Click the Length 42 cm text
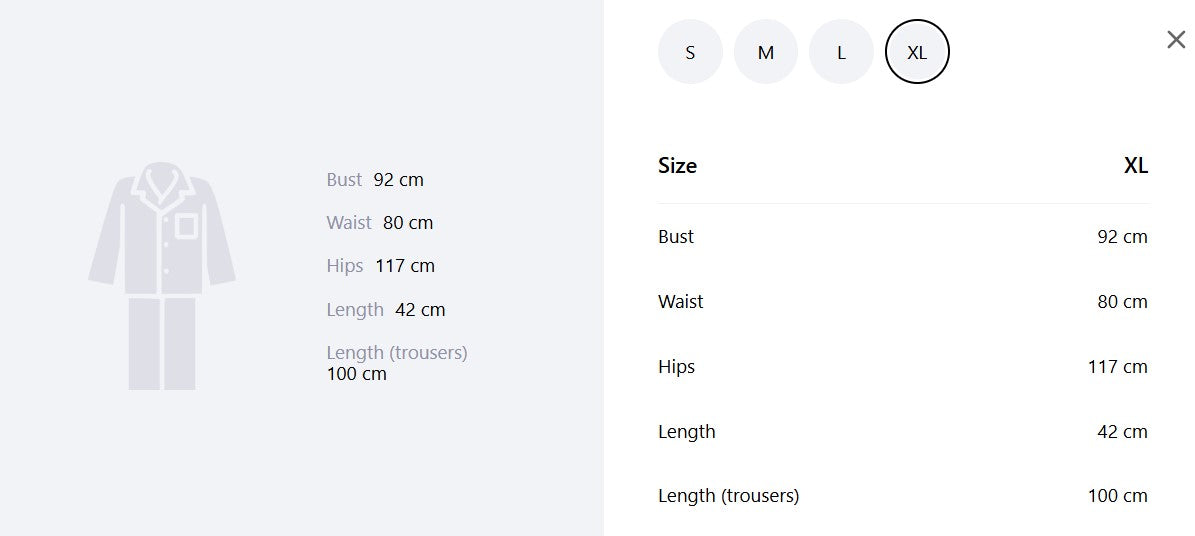 pos(386,310)
